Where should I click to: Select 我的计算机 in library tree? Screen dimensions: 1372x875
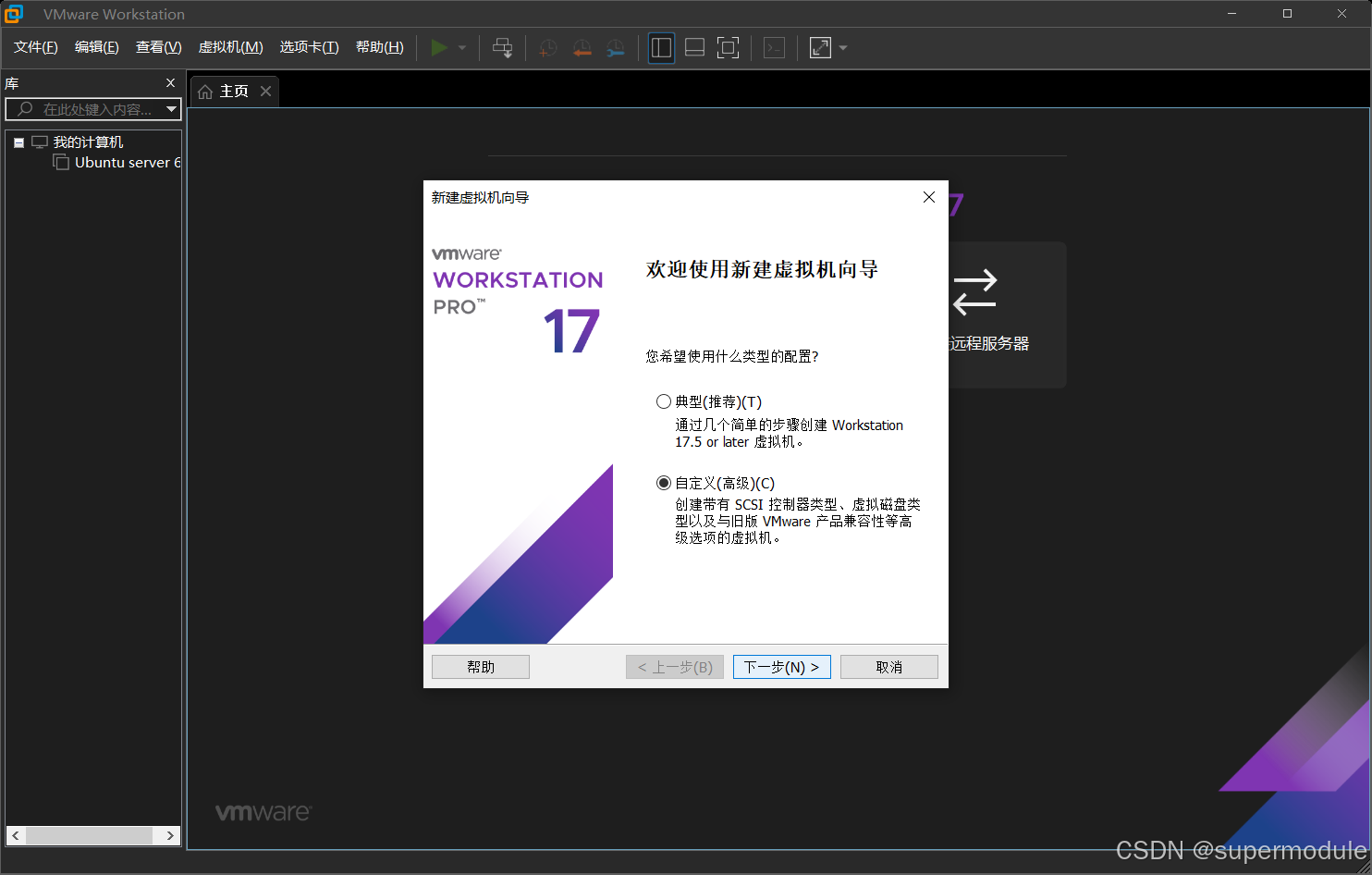(88, 142)
